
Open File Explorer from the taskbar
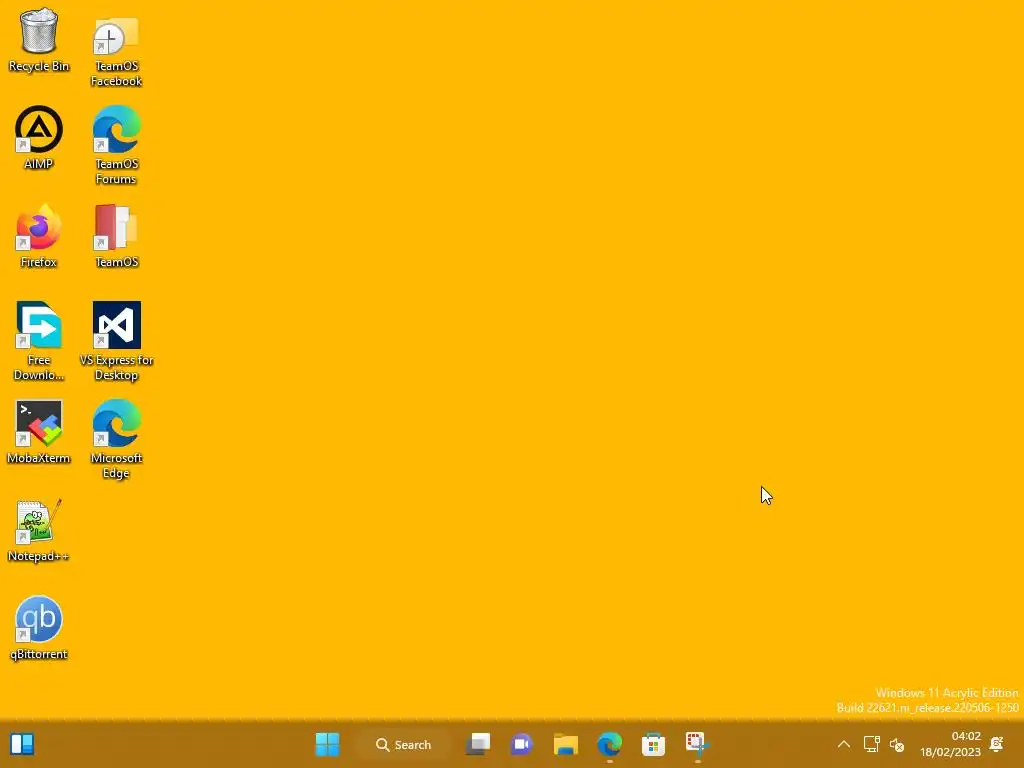(x=566, y=744)
